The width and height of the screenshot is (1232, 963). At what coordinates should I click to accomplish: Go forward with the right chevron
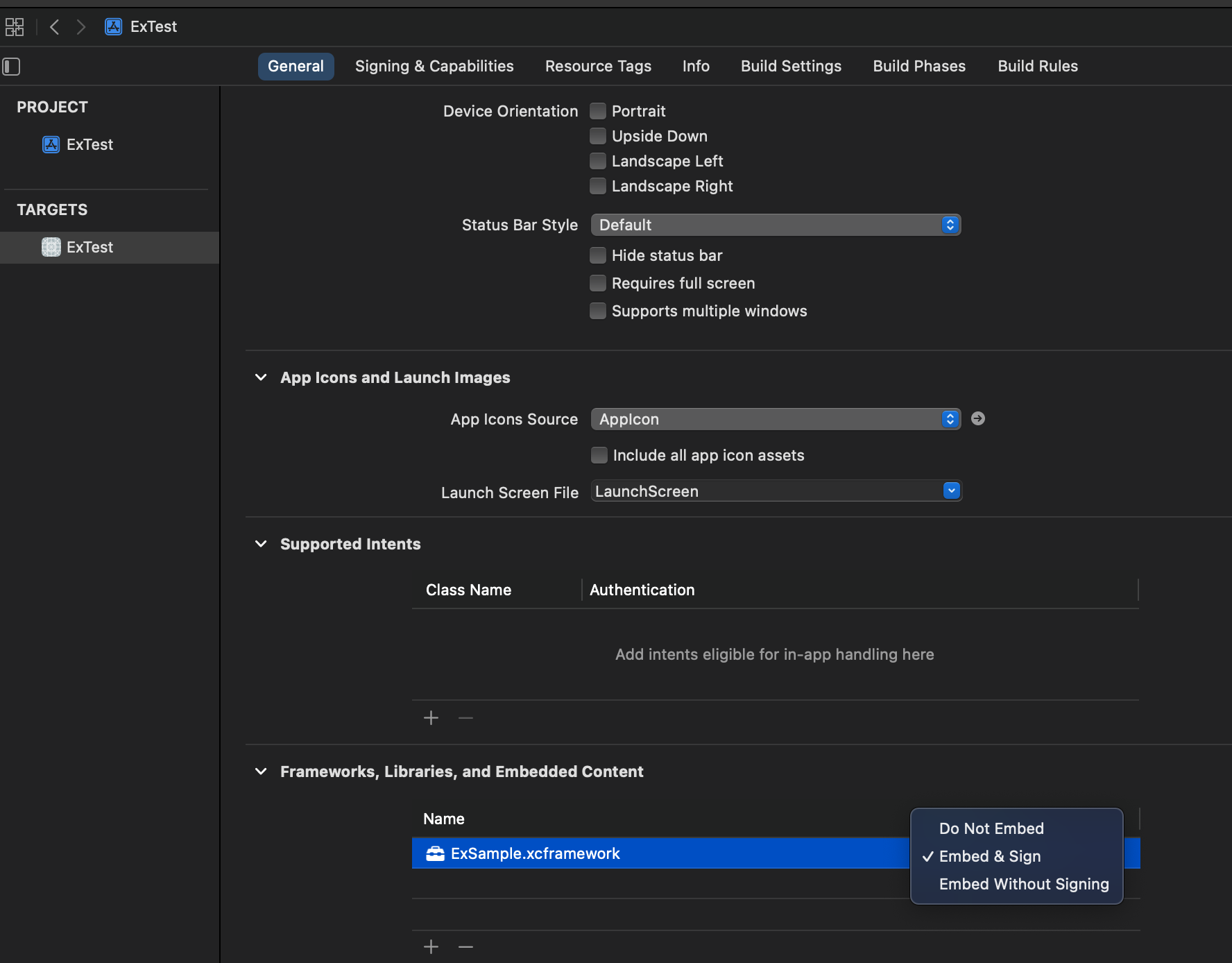[80, 27]
